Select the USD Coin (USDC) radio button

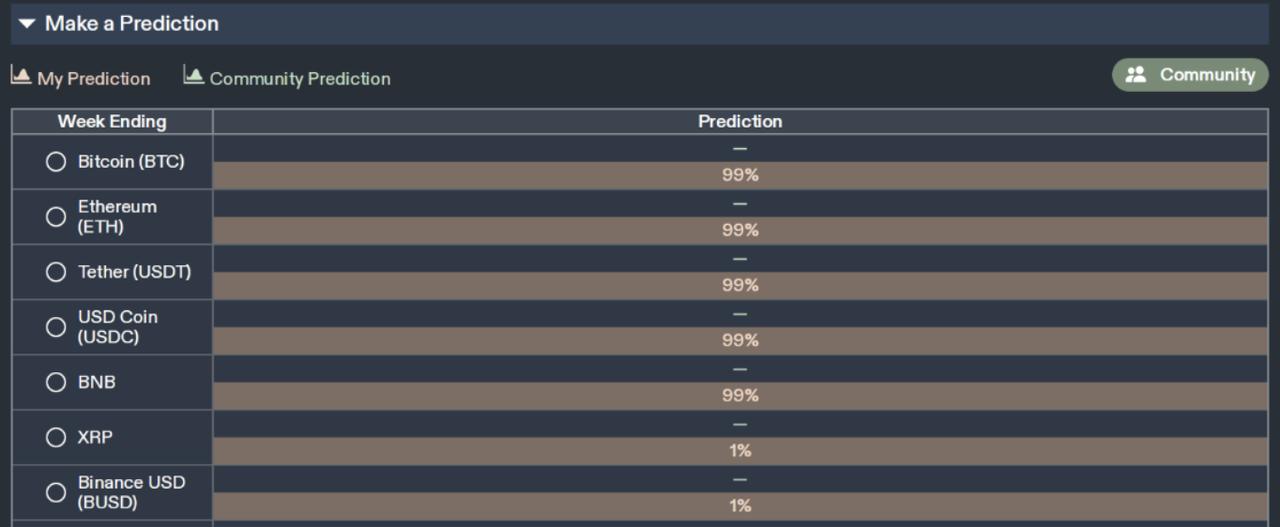pos(56,327)
